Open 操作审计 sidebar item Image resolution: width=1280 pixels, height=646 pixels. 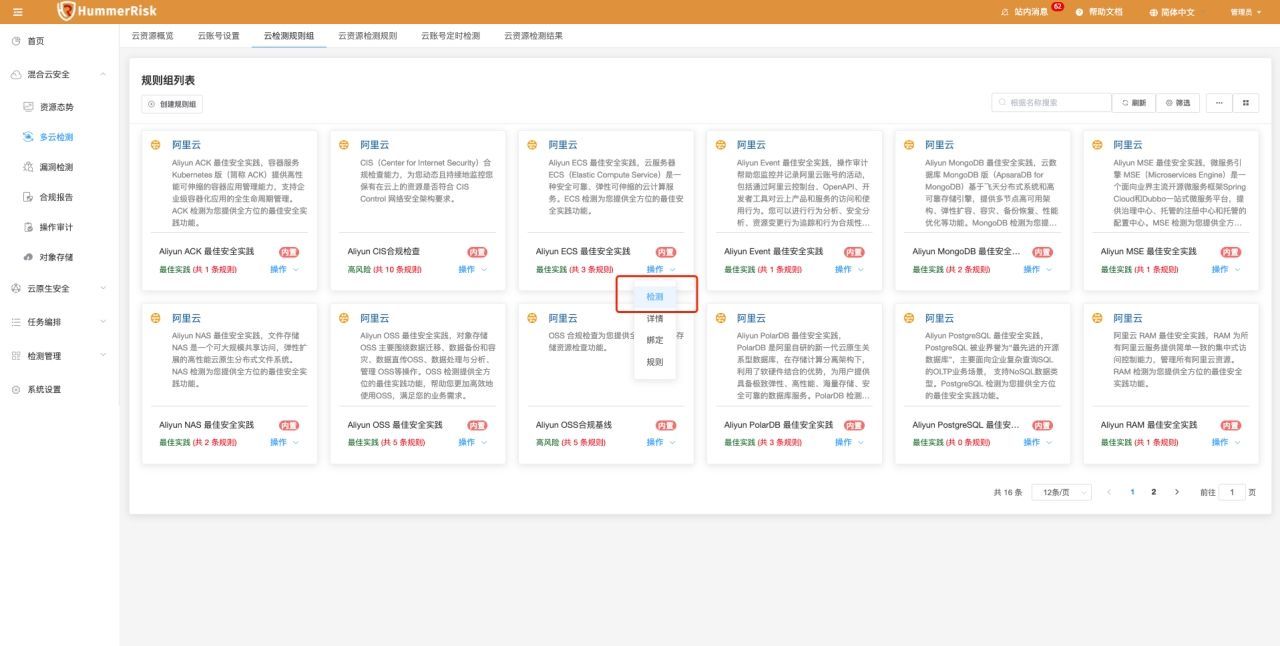pos(59,227)
